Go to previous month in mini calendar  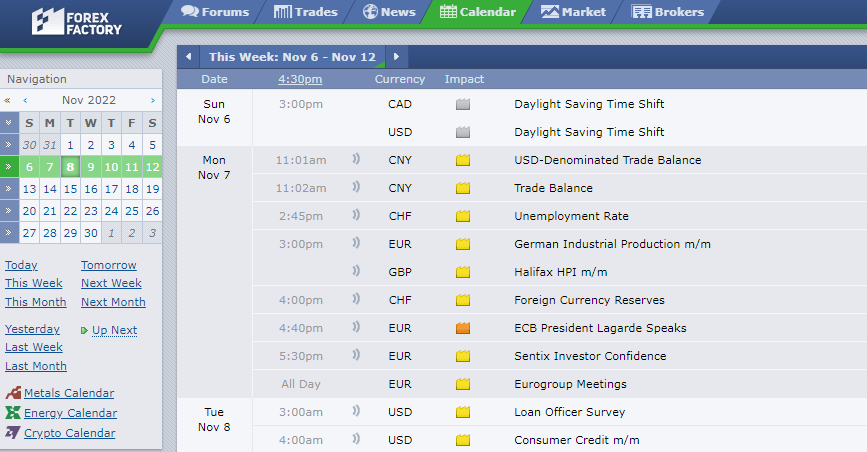(x=25, y=101)
